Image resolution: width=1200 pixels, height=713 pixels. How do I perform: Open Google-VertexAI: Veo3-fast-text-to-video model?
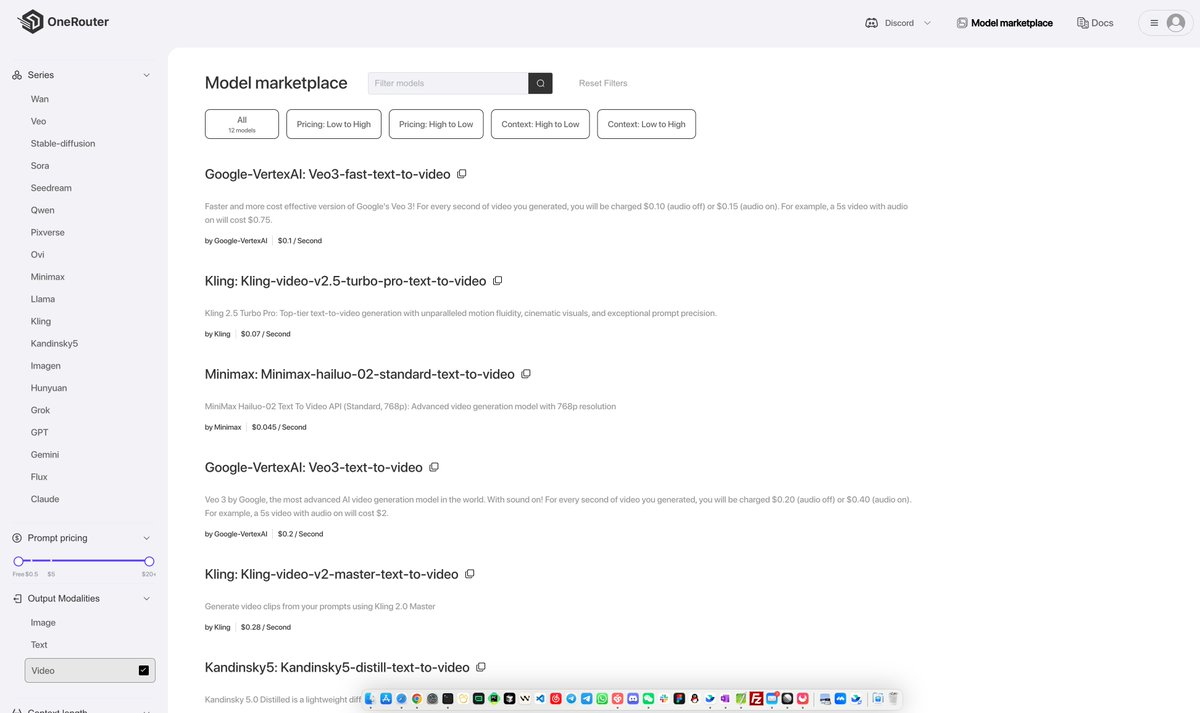(x=328, y=174)
